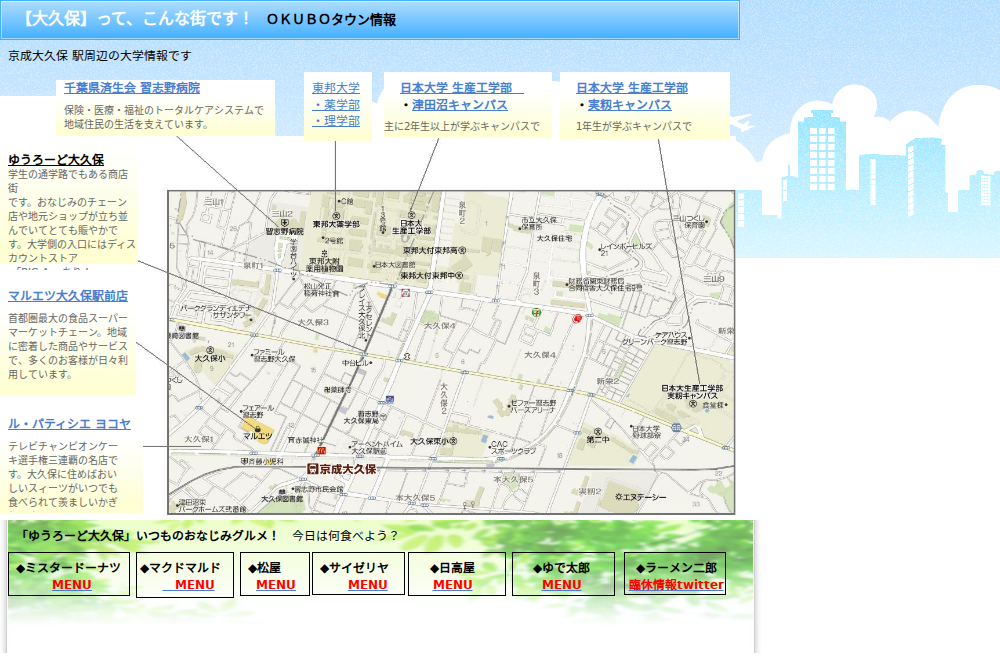Click the ミスタードーナツ heading text

click(68, 568)
